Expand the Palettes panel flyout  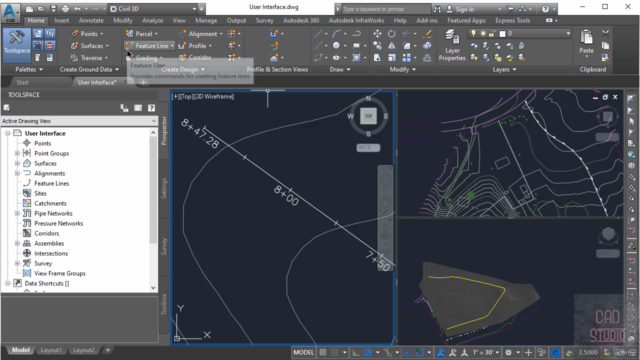[x=29, y=69]
